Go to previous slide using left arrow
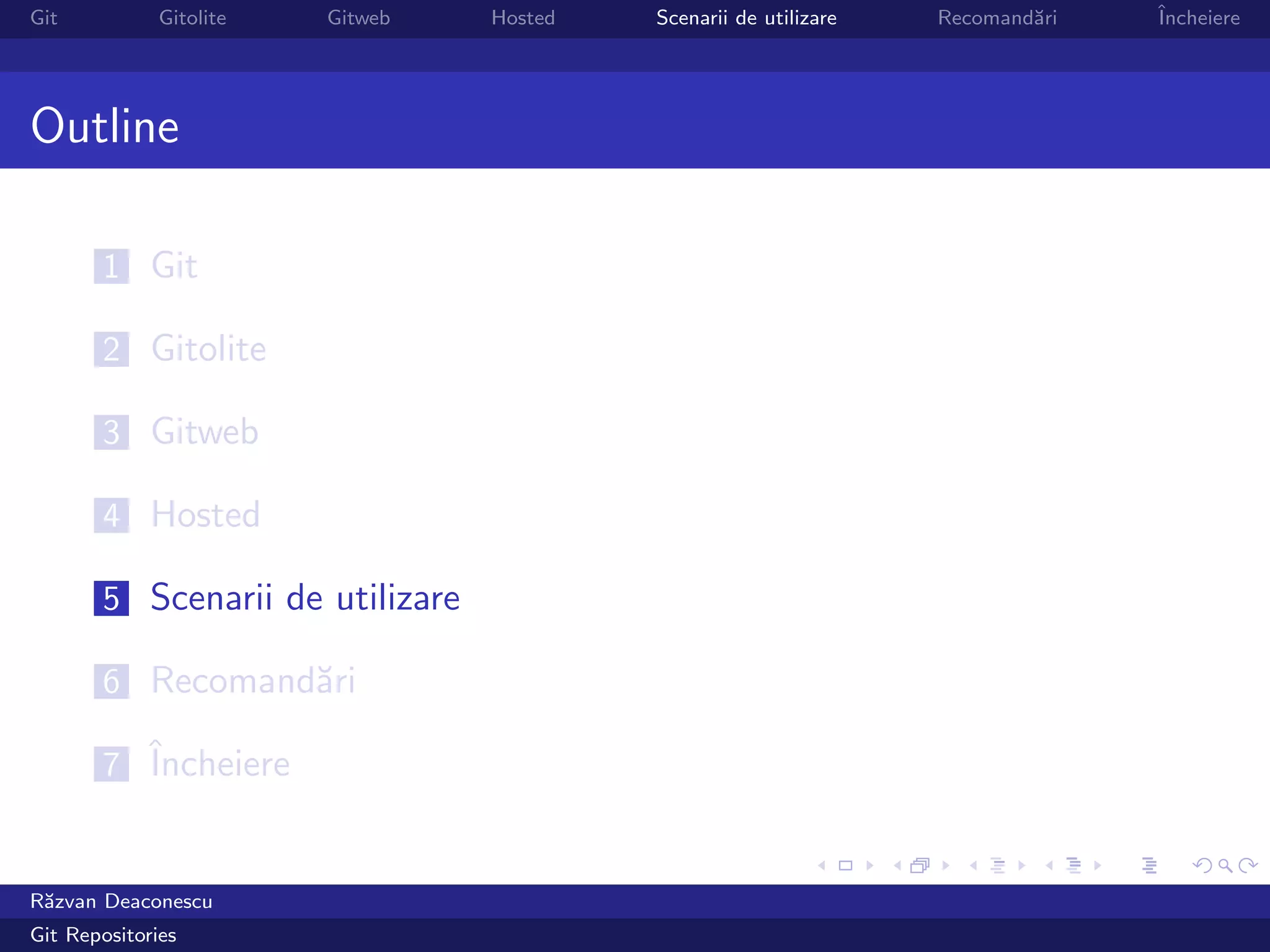The height and width of the screenshot is (952, 1270). click(822, 865)
